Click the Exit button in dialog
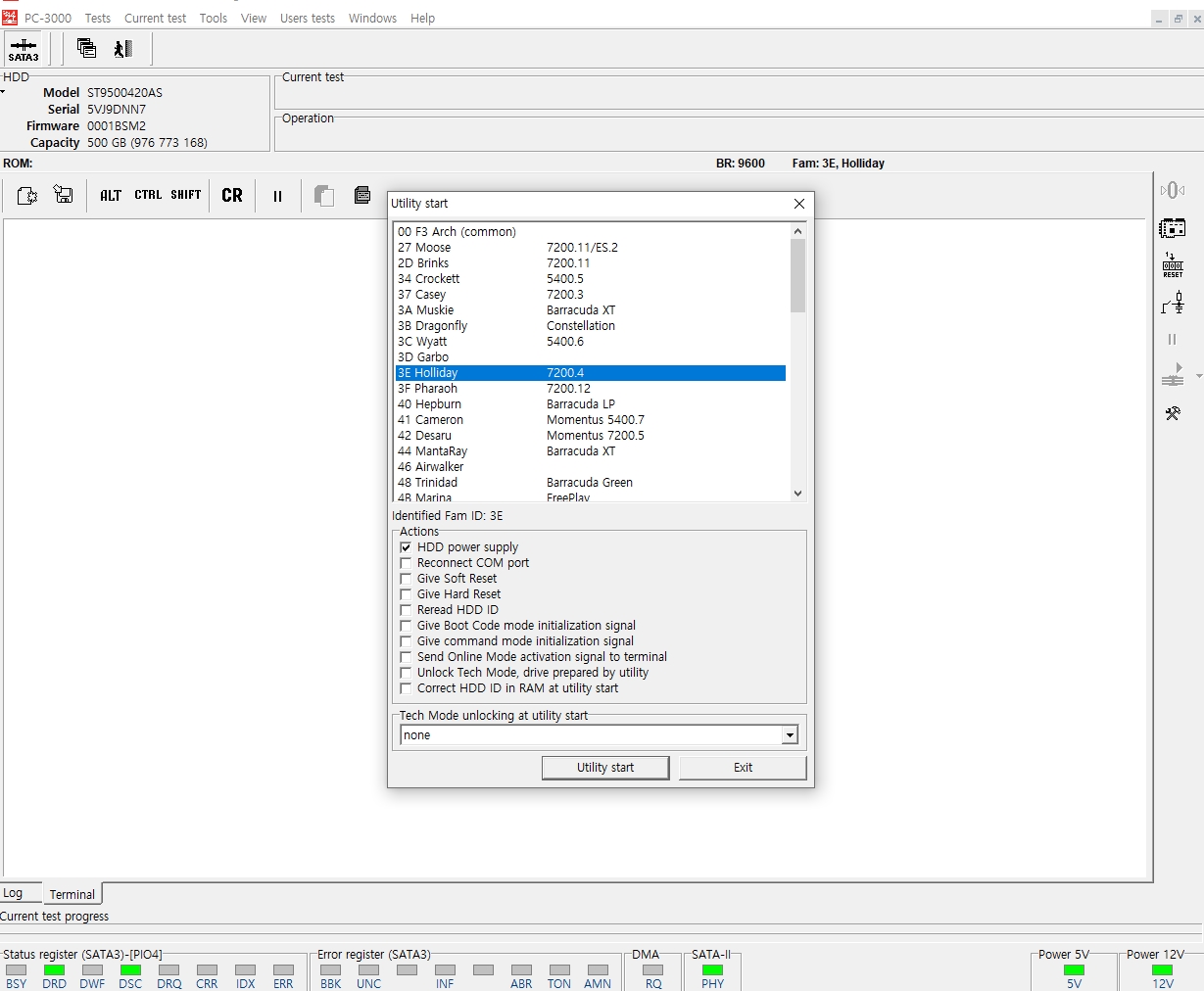The height and width of the screenshot is (991, 1204). [743, 768]
